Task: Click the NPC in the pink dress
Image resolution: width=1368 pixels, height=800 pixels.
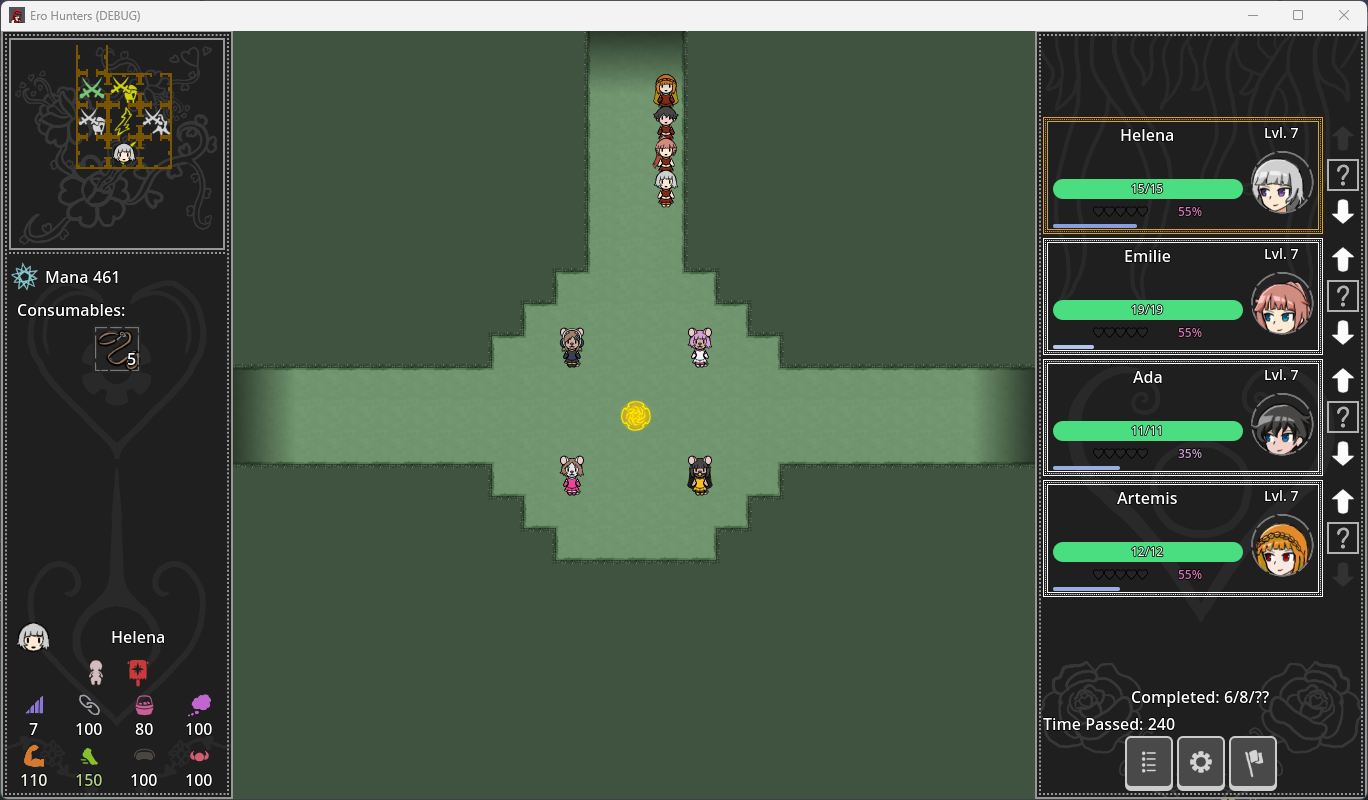Action: click(x=572, y=476)
